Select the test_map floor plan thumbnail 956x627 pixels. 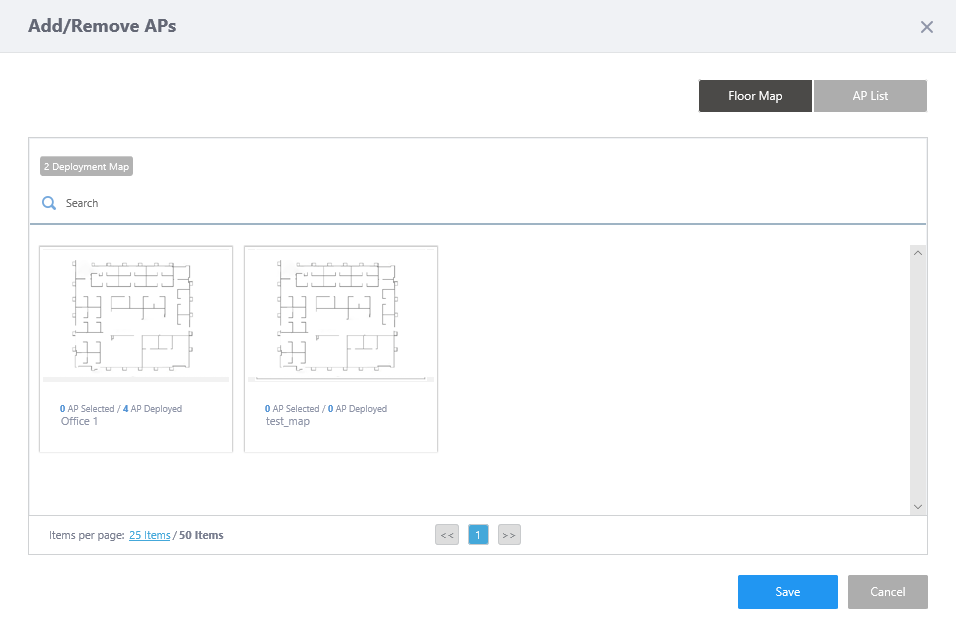click(x=340, y=316)
